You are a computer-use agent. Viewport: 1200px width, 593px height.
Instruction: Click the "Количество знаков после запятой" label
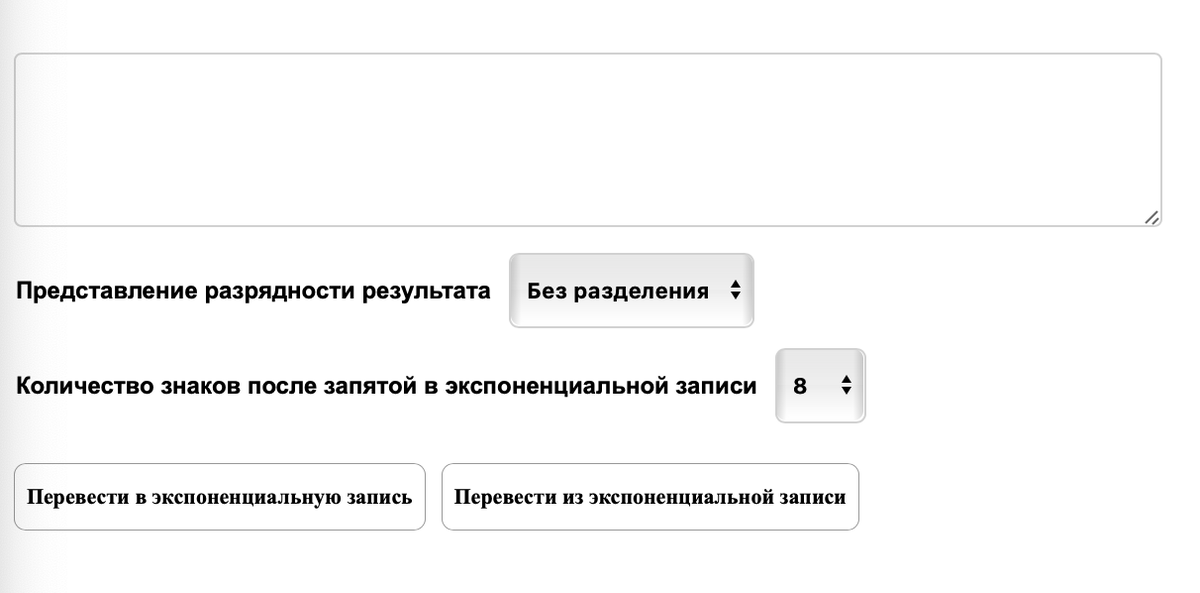[x=386, y=385]
